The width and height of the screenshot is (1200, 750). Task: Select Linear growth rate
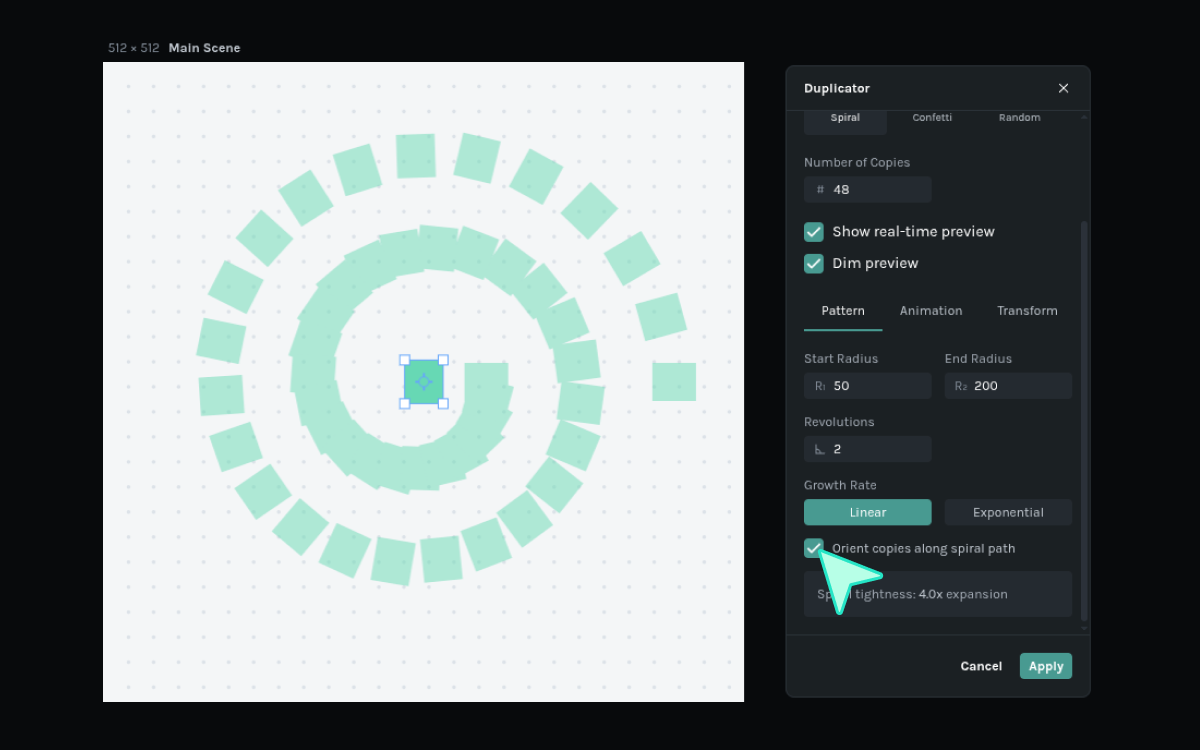(867, 512)
